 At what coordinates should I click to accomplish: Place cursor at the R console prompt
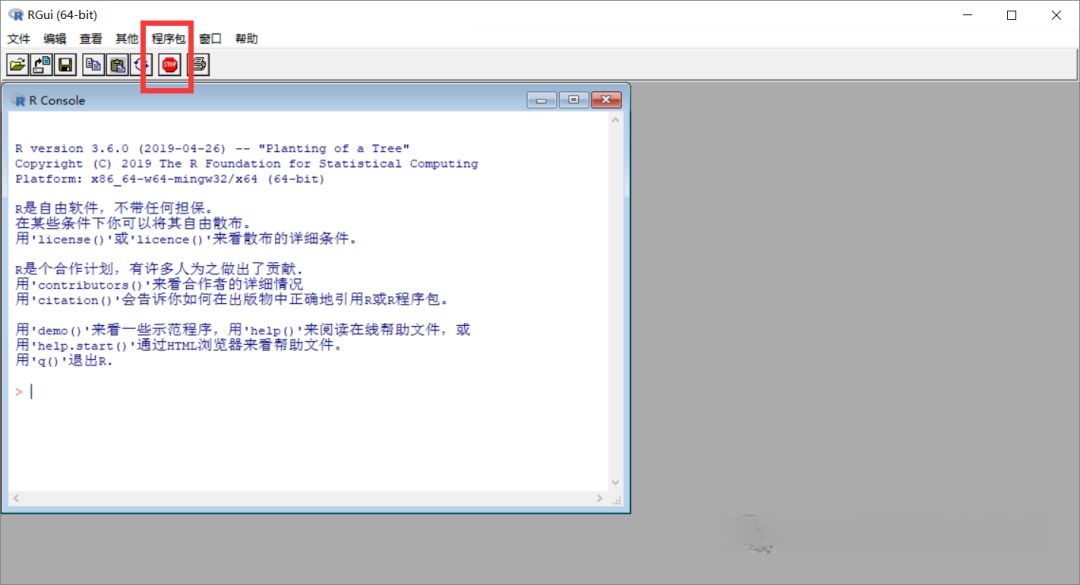pos(30,391)
